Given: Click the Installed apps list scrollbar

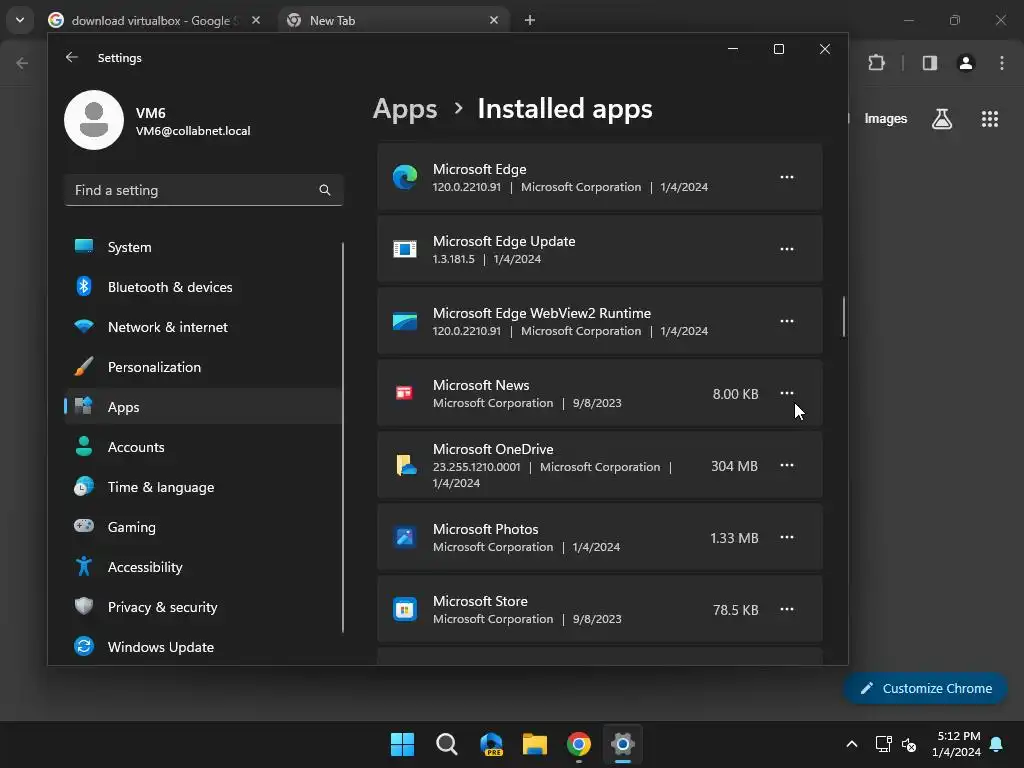Looking at the screenshot, I should pos(844,317).
